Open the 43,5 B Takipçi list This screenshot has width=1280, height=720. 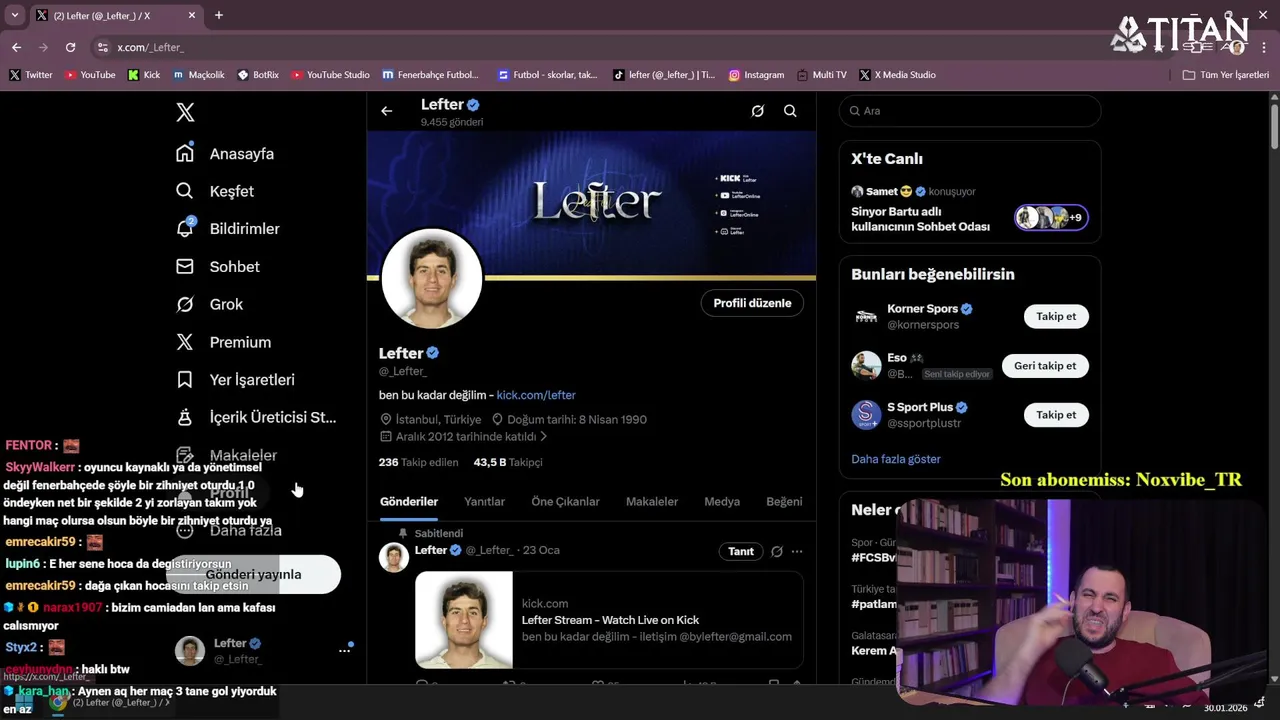click(x=508, y=462)
